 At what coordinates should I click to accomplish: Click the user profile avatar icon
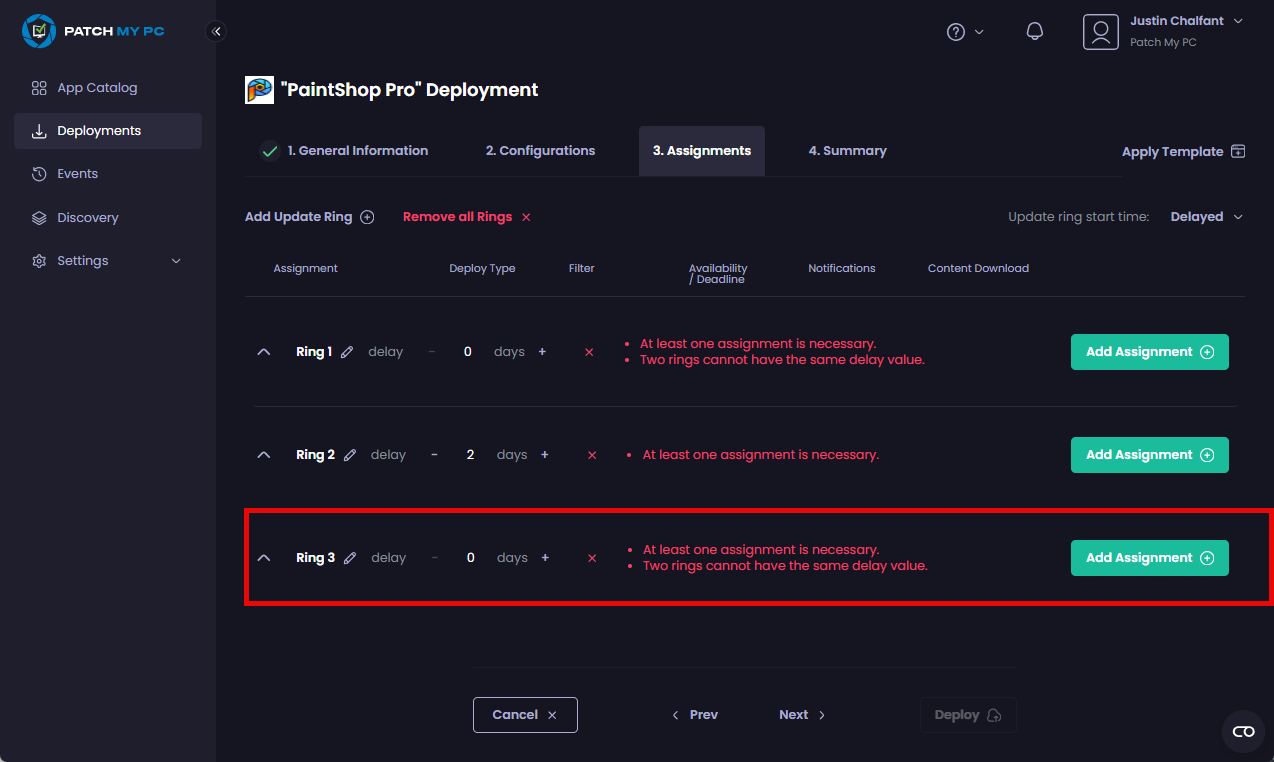[1100, 31]
